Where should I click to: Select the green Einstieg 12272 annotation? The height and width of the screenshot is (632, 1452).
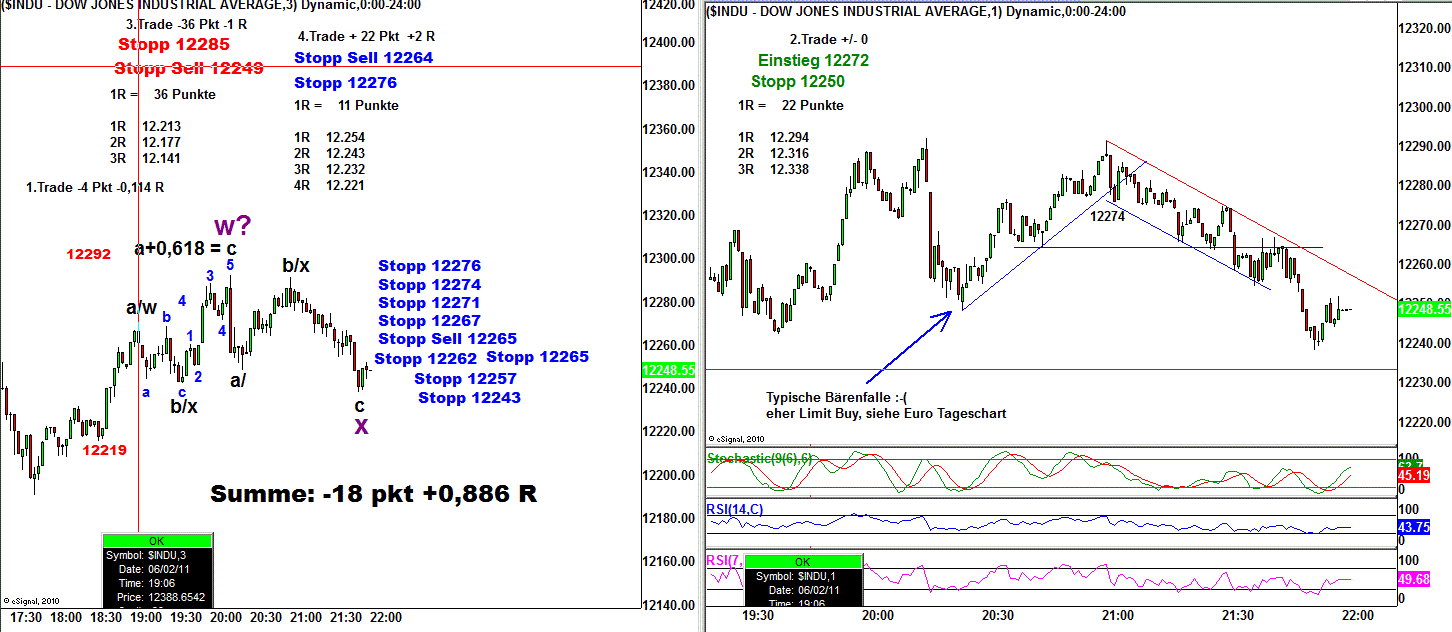[x=813, y=60]
